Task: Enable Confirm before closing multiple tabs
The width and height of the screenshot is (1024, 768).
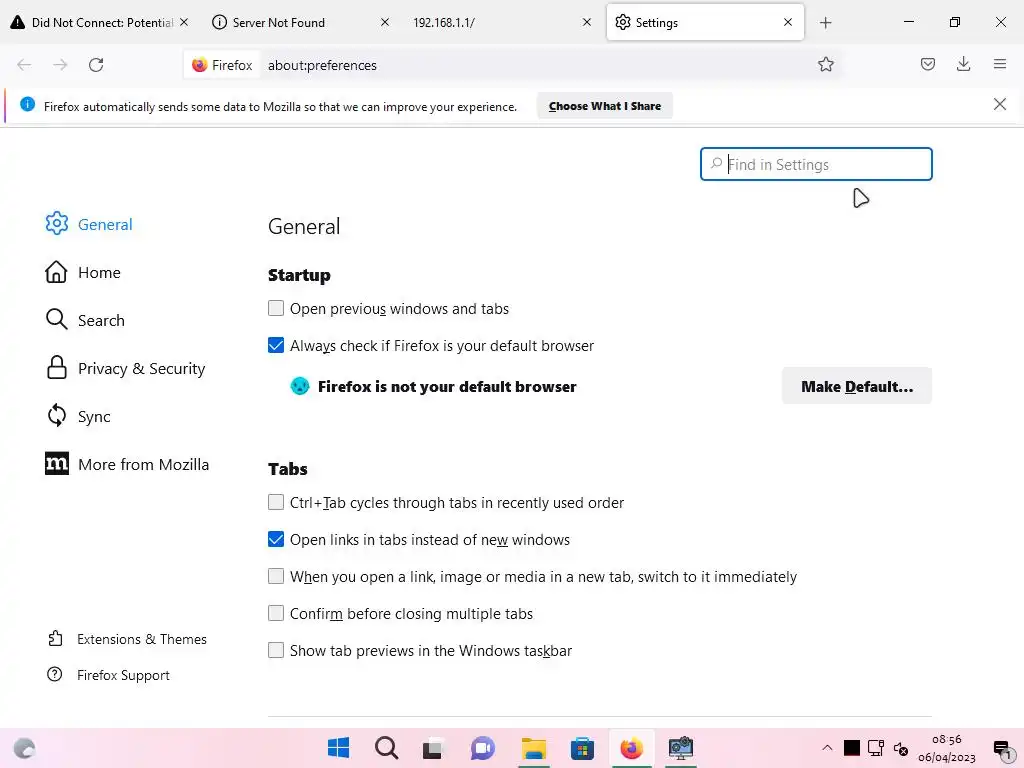Action: coord(276,613)
